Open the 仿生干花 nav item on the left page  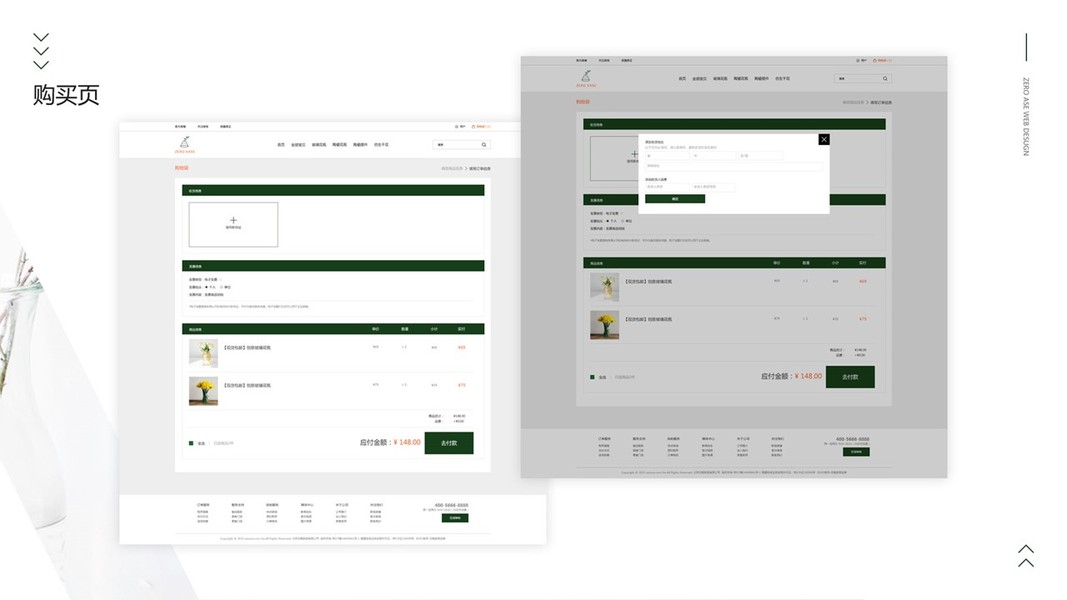pyautogui.click(x=381, y=145)
